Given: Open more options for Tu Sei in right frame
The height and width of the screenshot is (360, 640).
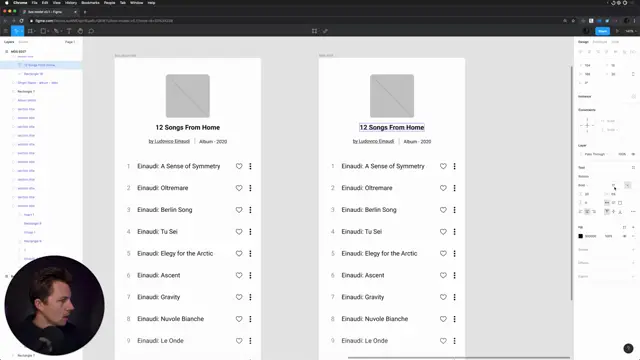Looking at the screenshot, I should [454, 232].
